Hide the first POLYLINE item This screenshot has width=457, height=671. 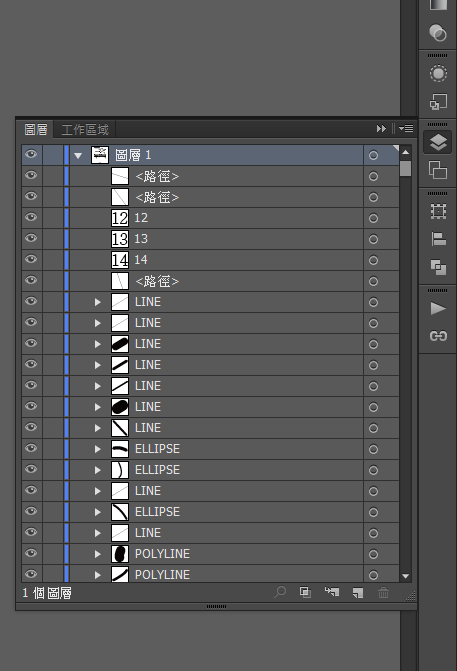(x=31, y=553)
